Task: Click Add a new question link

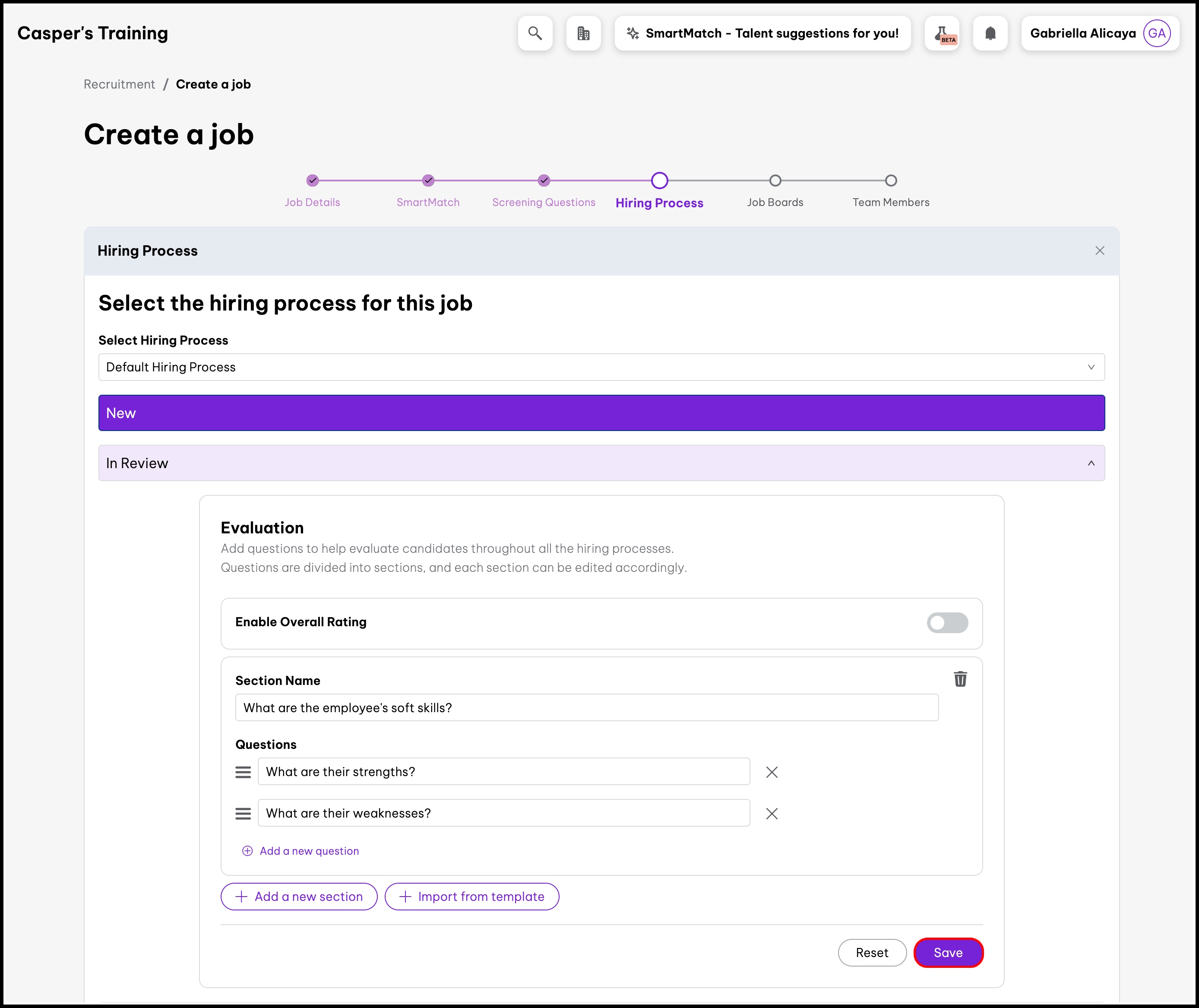Action: click(308, 851)
